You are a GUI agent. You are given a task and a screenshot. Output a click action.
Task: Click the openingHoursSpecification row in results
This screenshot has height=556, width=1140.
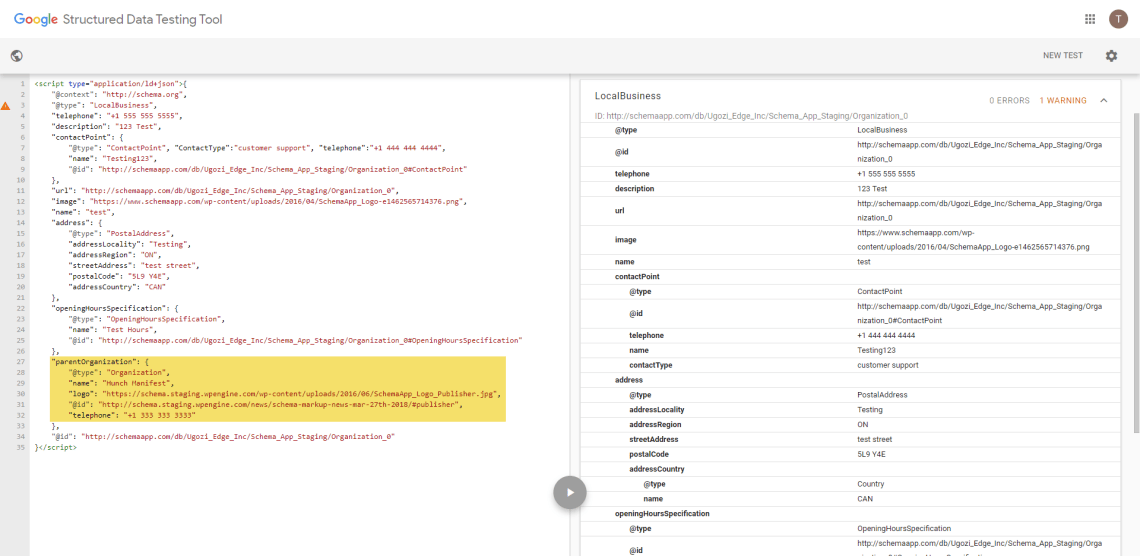851,513
